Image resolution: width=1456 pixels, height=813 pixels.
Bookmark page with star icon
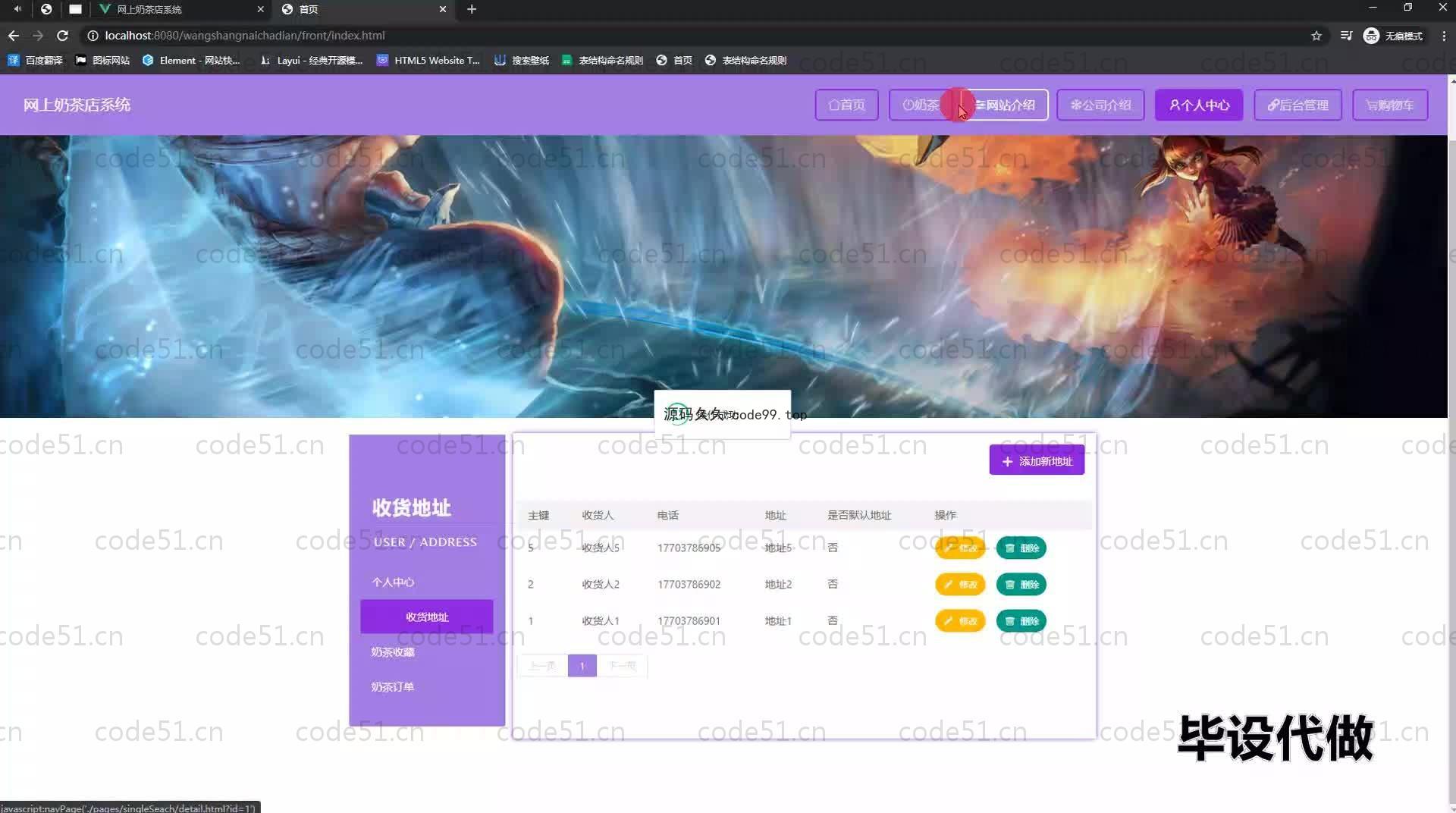pos(1316,36)
